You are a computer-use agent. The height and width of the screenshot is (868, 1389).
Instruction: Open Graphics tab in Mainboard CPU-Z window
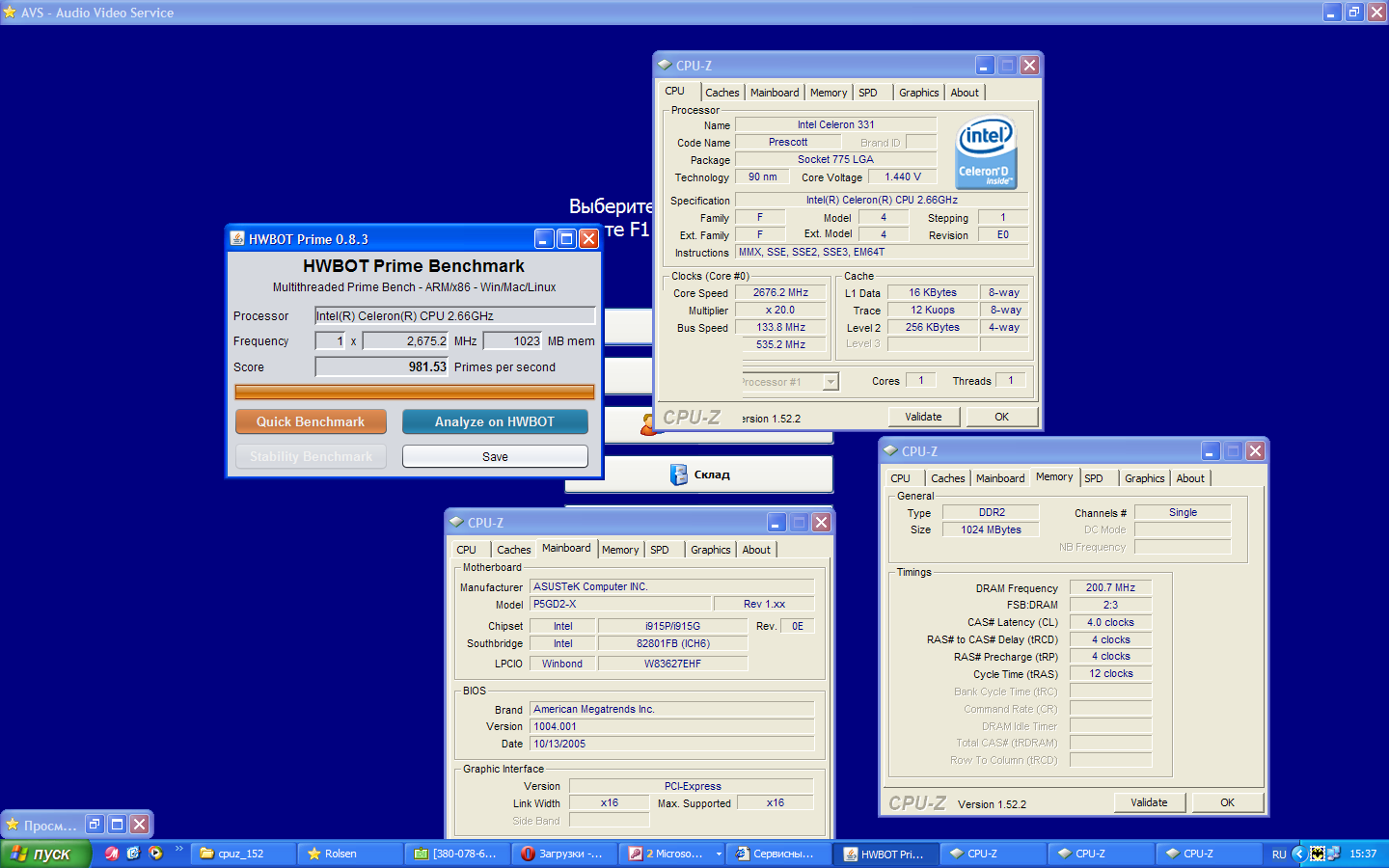click(711, 550)
